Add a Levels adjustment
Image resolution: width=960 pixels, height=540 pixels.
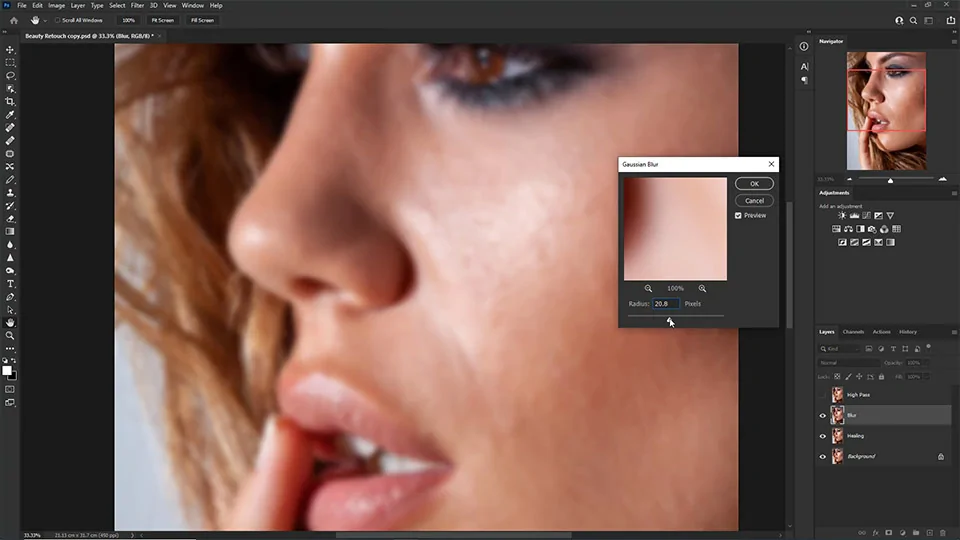click(854, 216)
